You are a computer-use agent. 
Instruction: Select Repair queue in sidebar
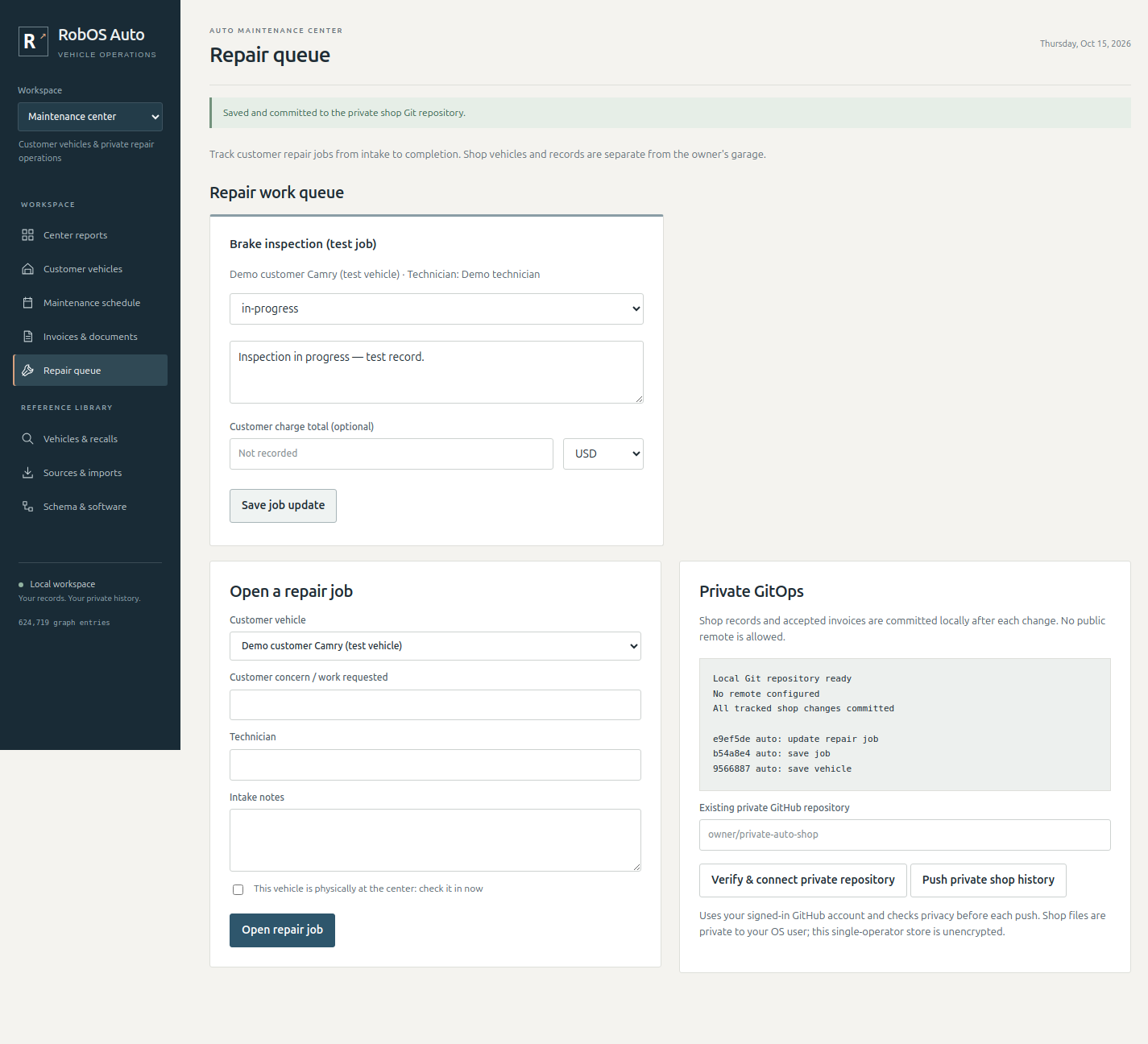click(x=90, y=371)
